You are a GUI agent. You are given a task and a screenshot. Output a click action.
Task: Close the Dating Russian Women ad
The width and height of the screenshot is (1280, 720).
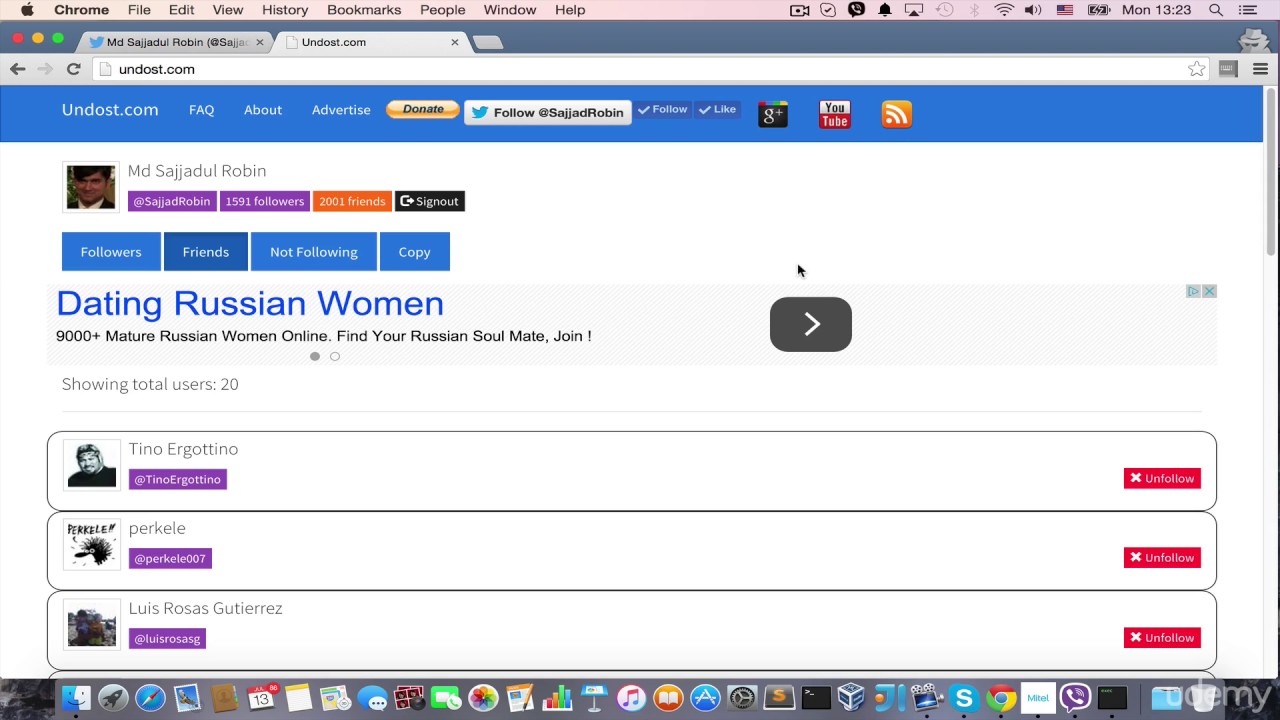[1209, 291]
